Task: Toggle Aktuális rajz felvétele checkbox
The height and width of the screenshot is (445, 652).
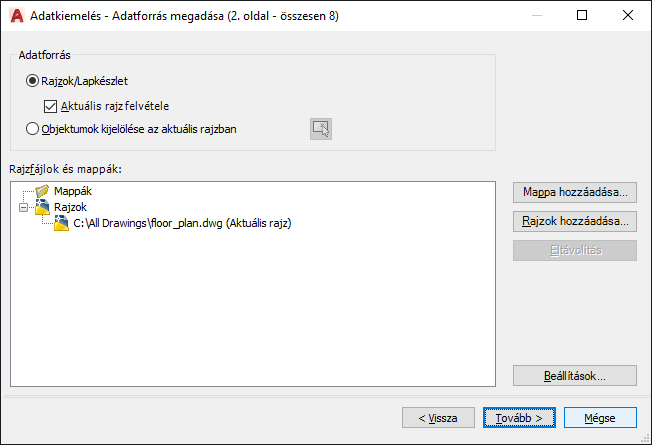Action: 50,105
